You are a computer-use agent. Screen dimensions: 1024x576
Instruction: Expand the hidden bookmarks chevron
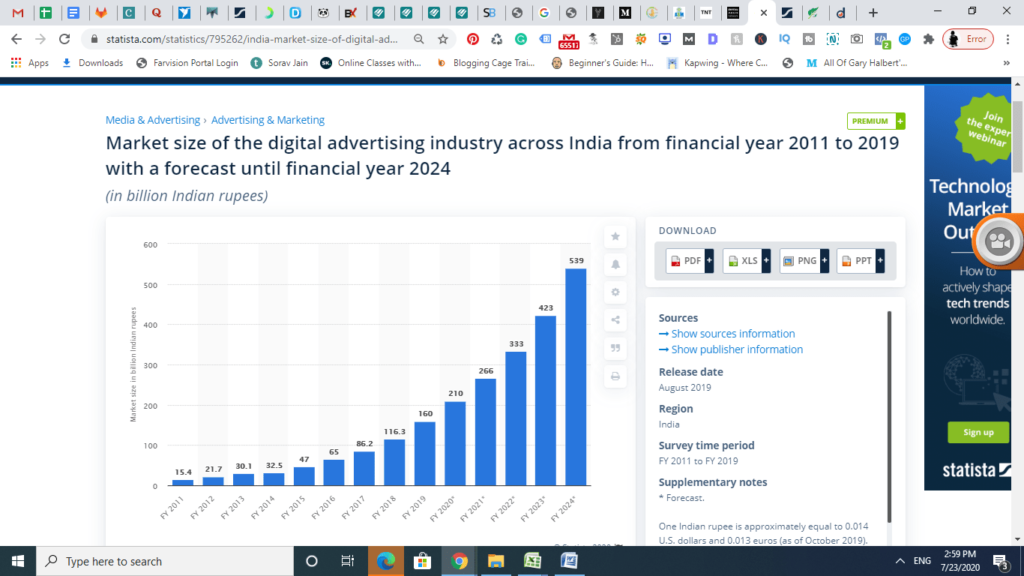point(1006,63)
